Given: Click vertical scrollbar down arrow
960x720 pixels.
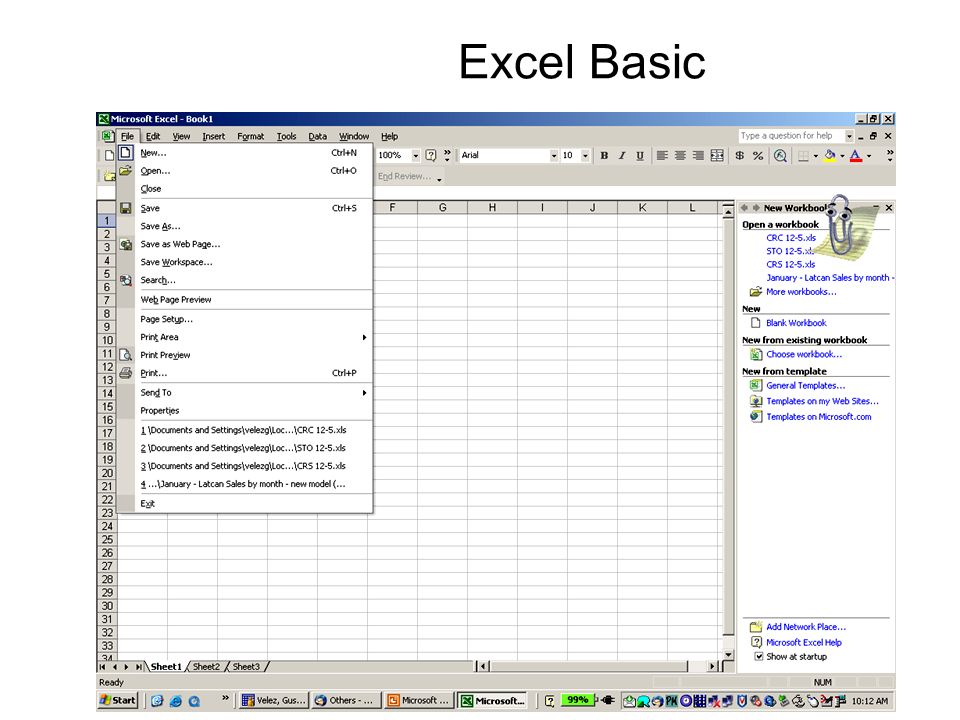Looking at the screenshot, I should click(x=728, y=654).
